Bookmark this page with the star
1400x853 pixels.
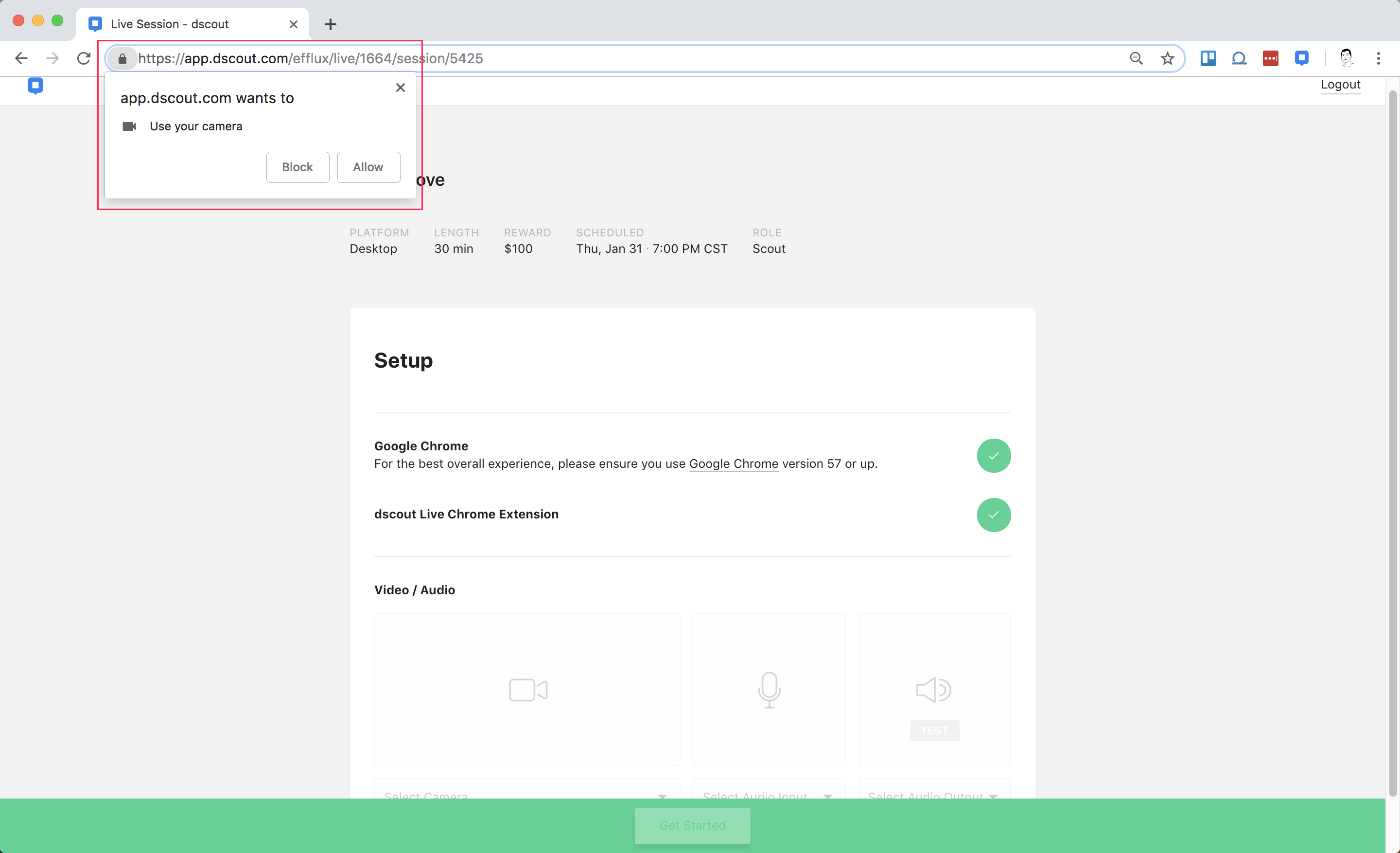(1167, 58)
